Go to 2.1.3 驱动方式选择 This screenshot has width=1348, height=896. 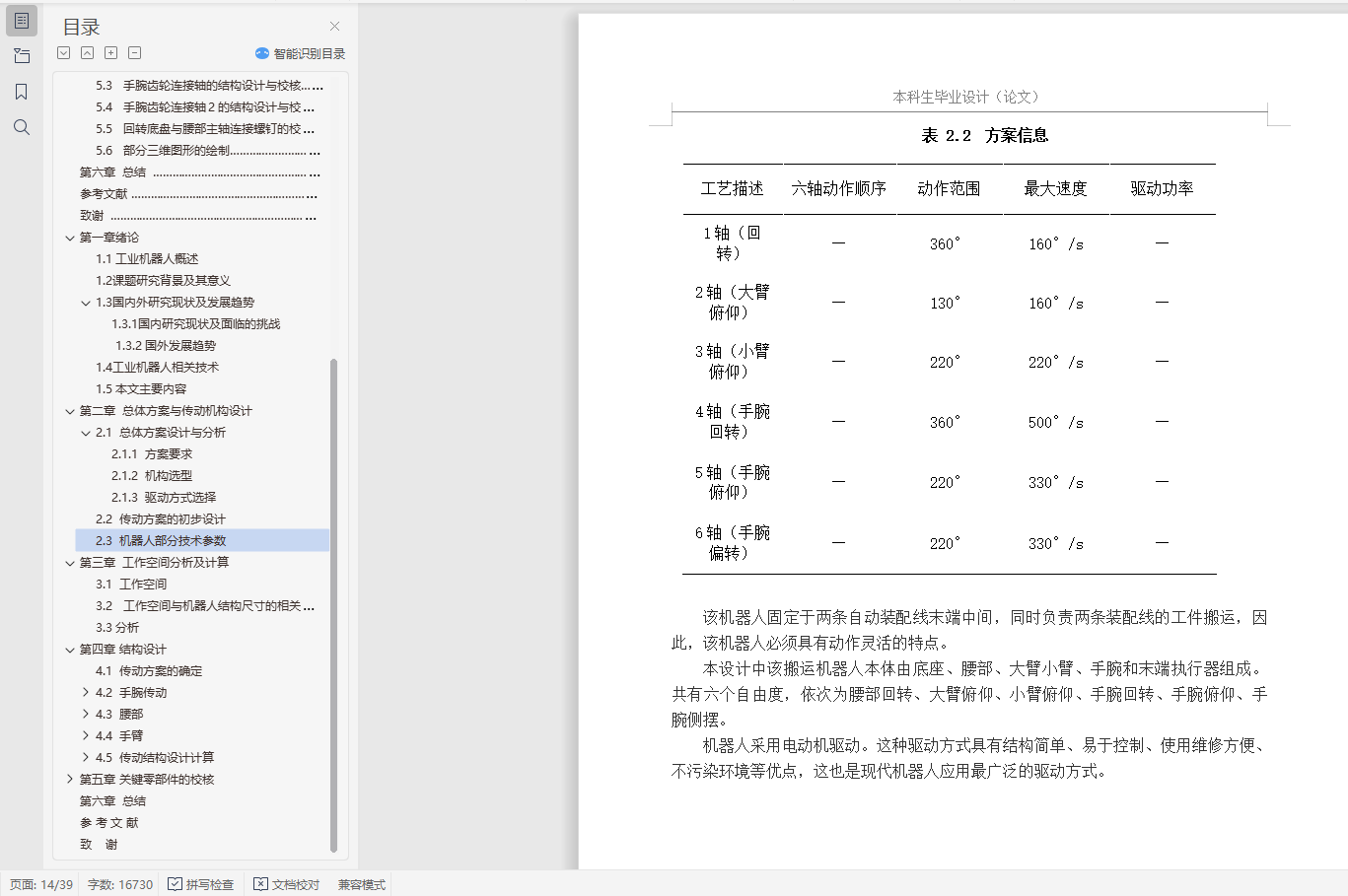pos(164,498)
